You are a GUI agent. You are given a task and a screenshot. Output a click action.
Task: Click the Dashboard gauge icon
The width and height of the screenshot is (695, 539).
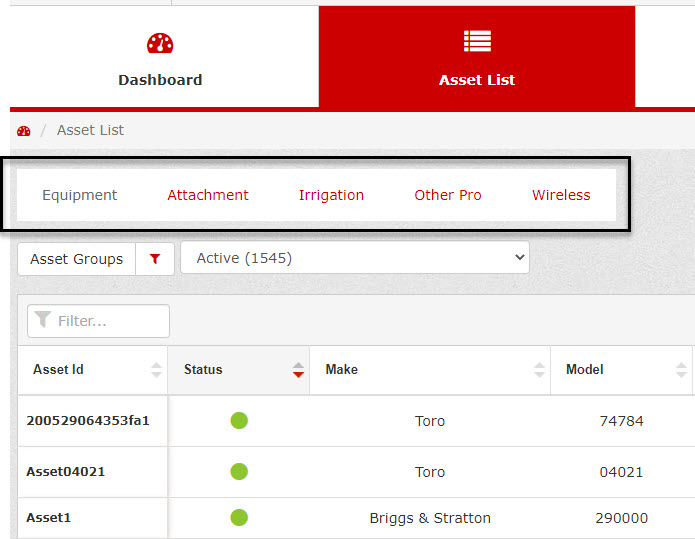pos(160,43)
